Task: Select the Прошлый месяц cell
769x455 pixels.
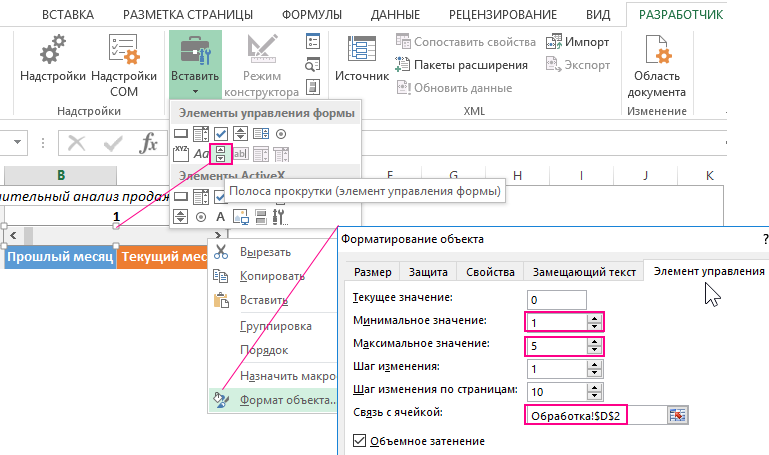Action: tap(60, 256)
